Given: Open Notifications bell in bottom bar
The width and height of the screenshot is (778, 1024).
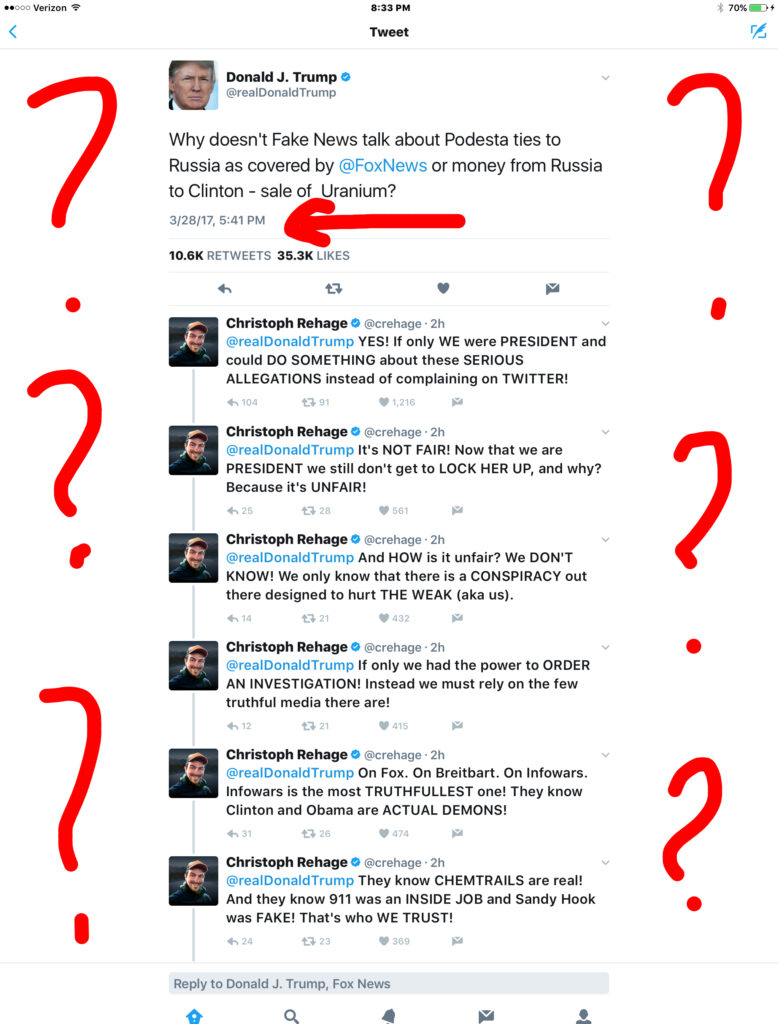Looking at the screenshot, I should pyautogui.click(x=389, y=1016).
